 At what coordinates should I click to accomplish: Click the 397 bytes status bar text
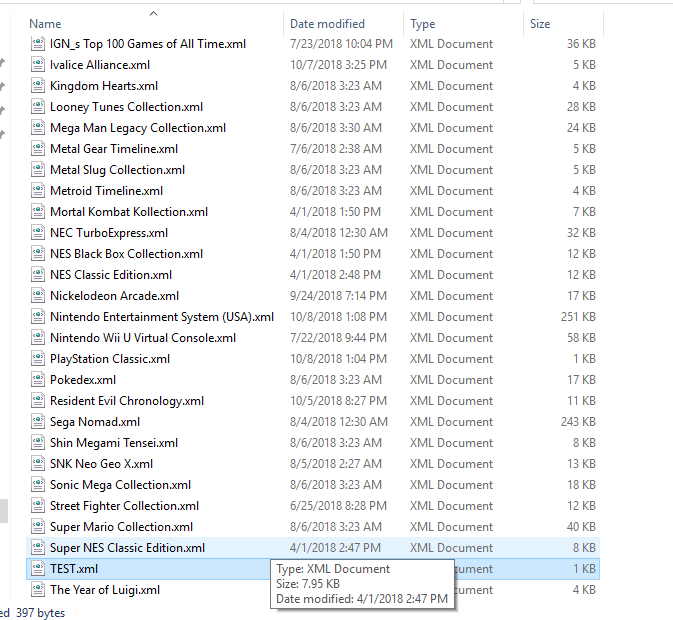[x=40, y=613]
